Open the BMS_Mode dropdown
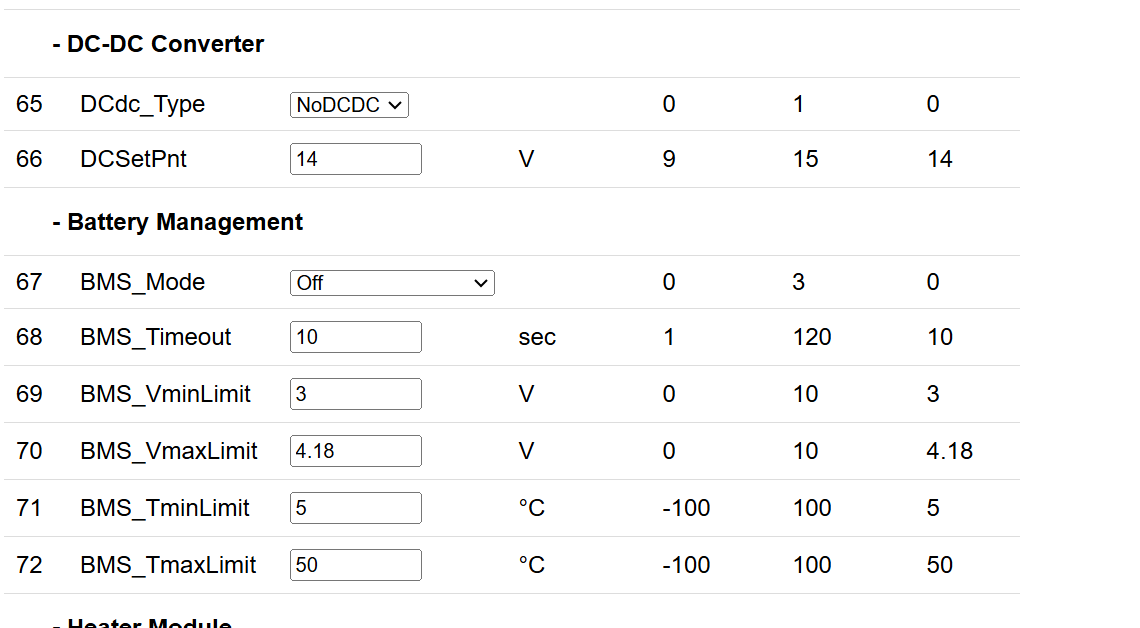1140x628 pixels. (392, 283)
